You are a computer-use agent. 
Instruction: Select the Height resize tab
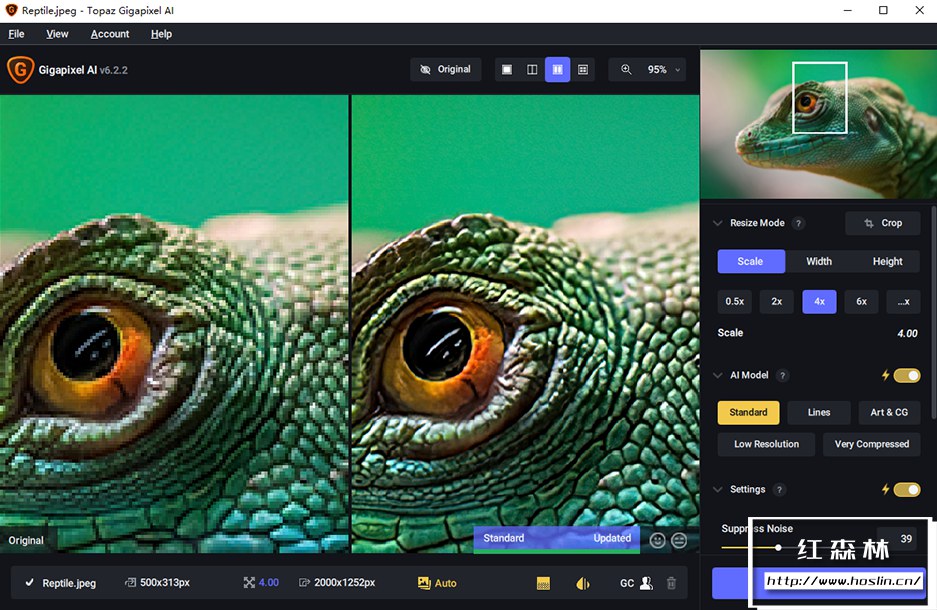point(887,261)
